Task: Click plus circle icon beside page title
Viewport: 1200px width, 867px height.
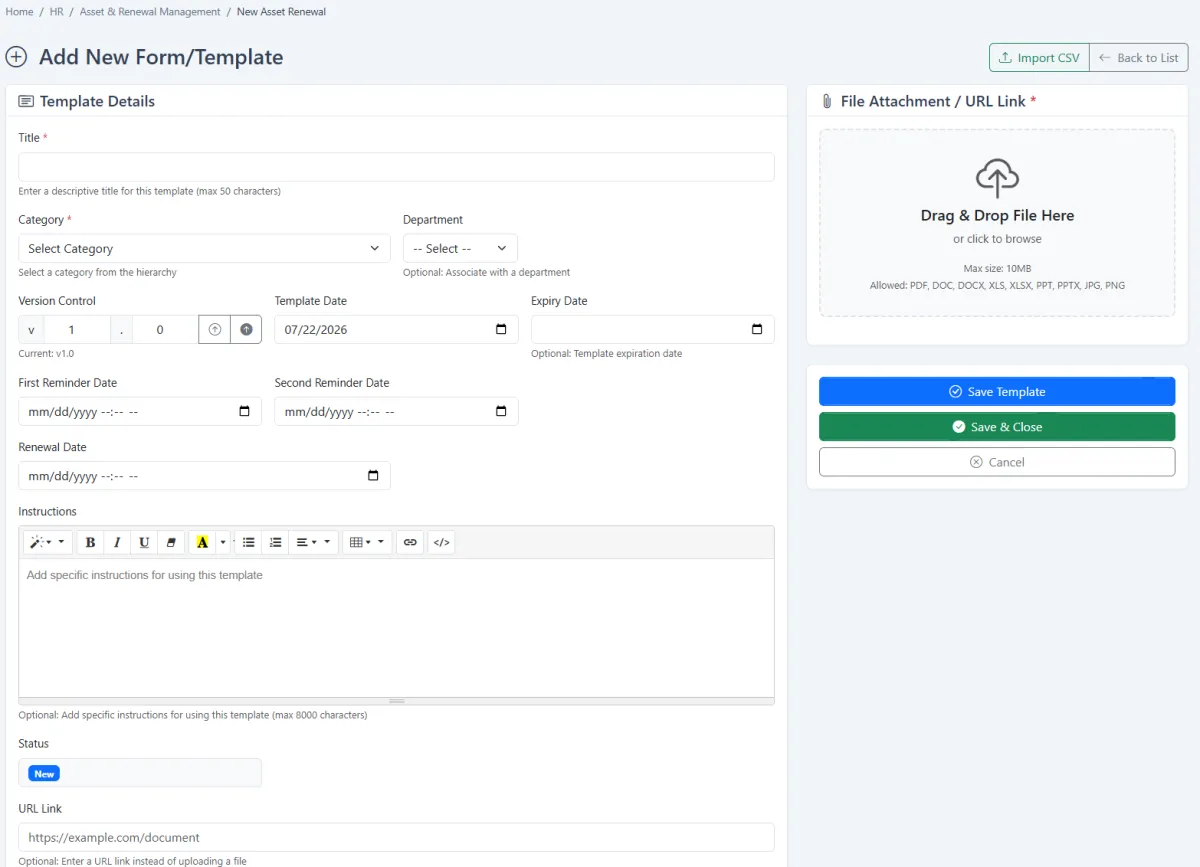Action: point(16,57)
